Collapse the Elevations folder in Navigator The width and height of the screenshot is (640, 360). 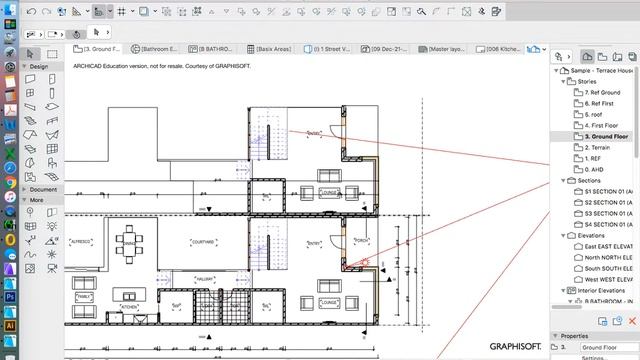coord(563,236)
